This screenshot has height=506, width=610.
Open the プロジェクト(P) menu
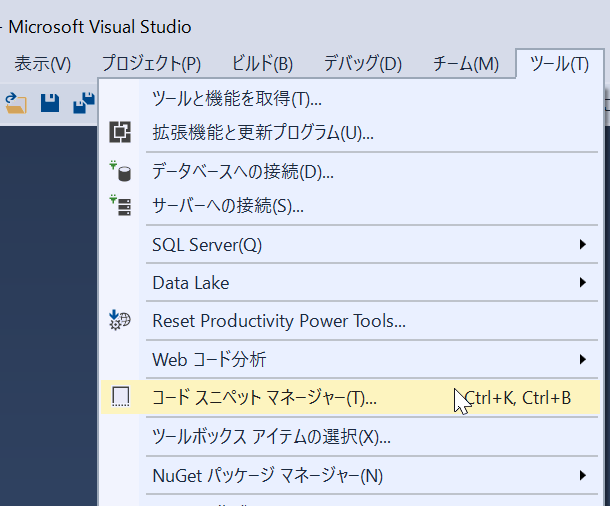click(x=150, y=64)
